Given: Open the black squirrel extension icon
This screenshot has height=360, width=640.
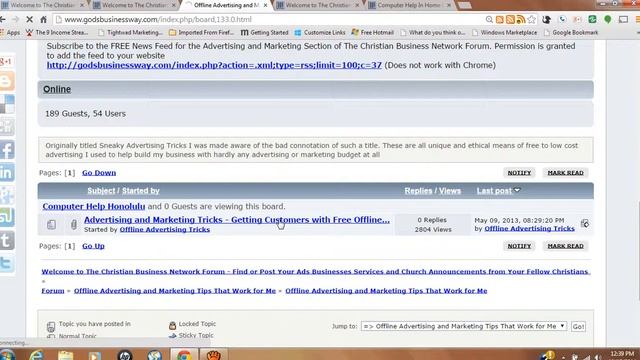Looking at the screenshot, I should click(547, 19).
